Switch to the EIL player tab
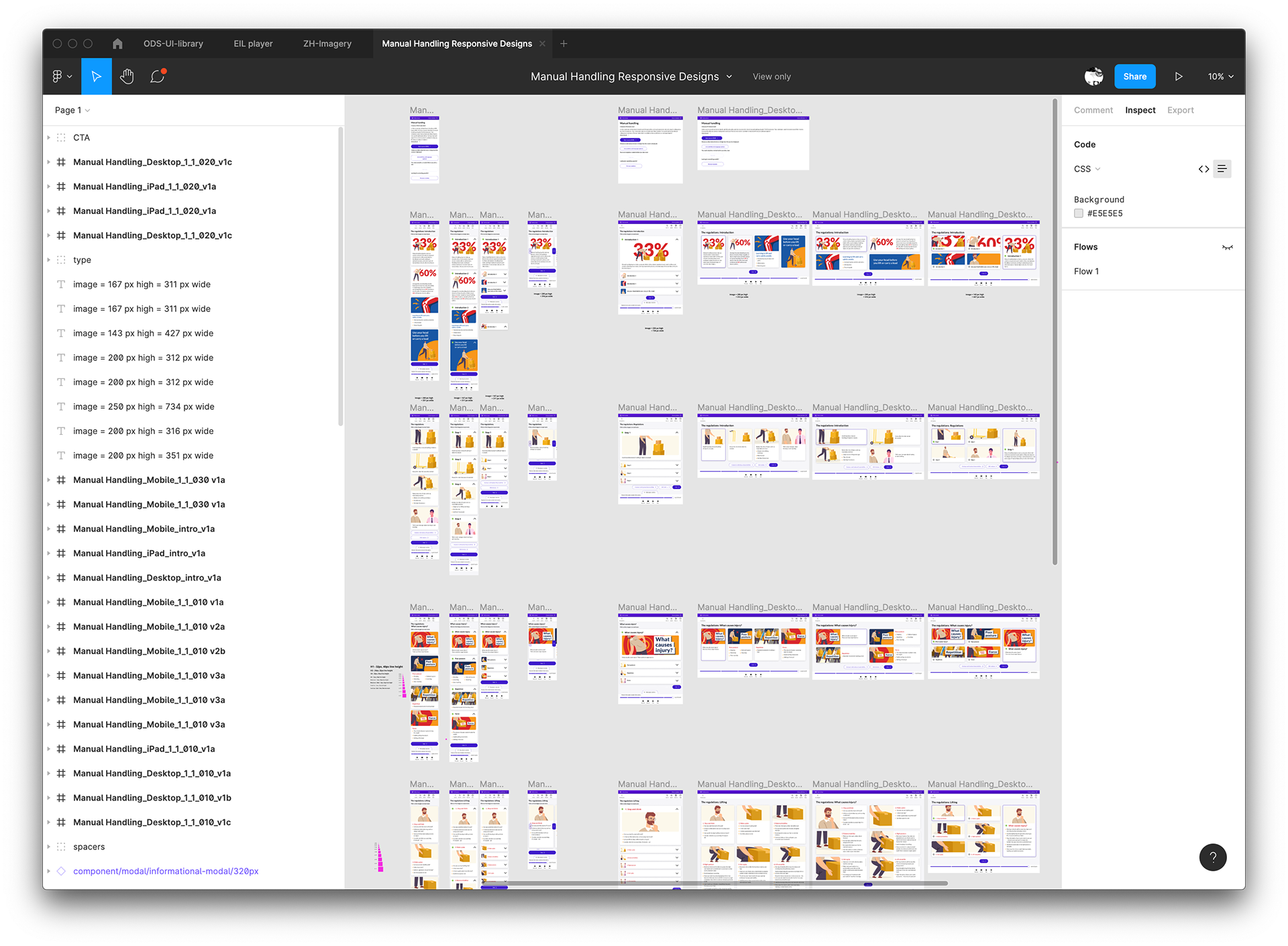 (x=253, y=44)
